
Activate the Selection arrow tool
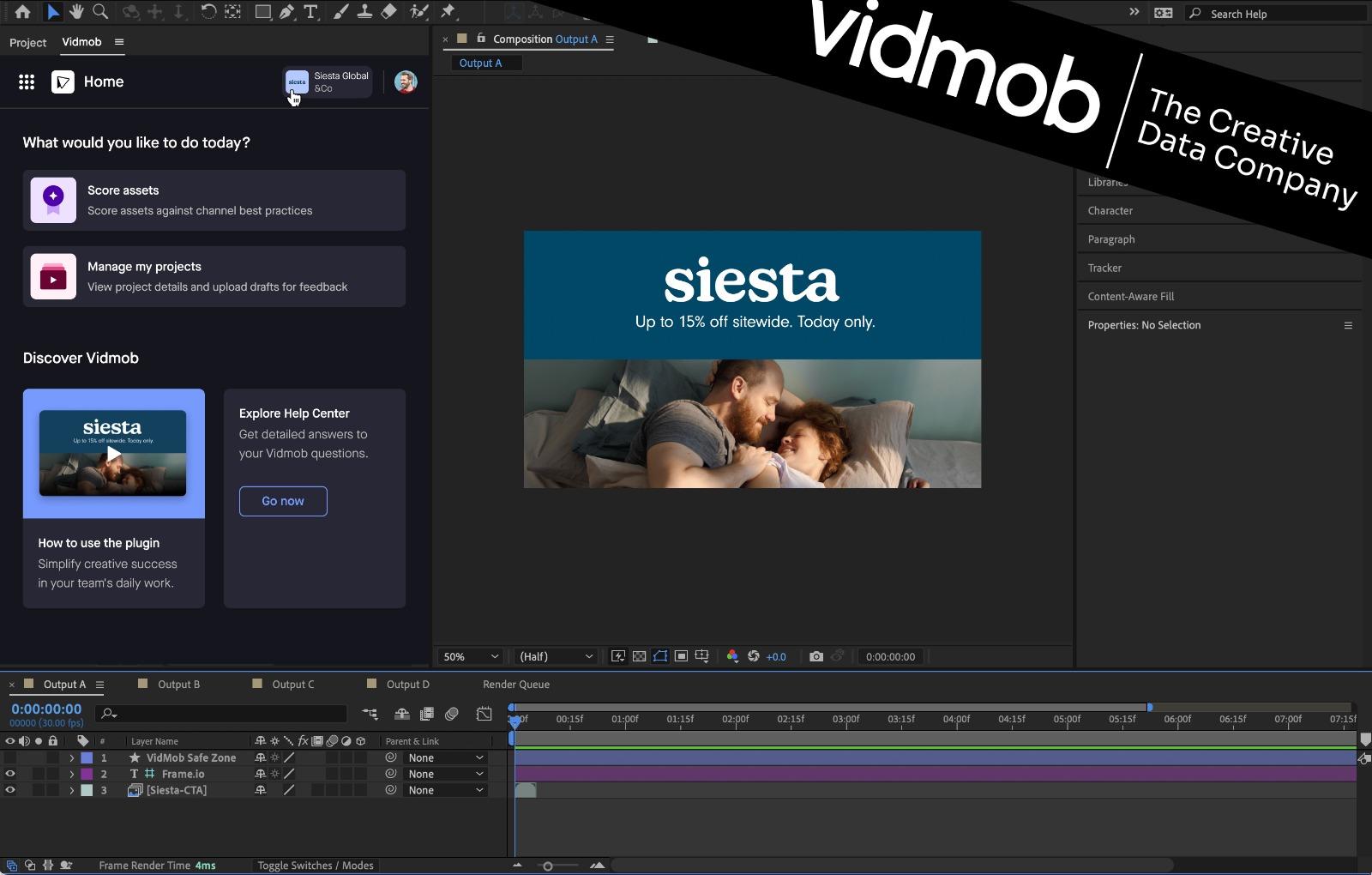pos(52,12)
